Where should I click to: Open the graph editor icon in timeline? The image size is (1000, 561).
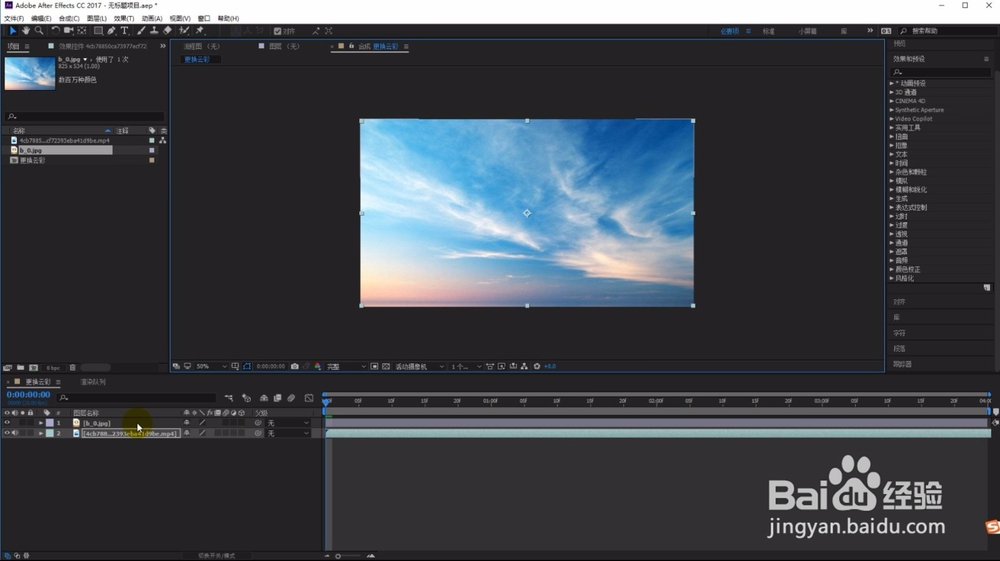(x=309, y=398)
